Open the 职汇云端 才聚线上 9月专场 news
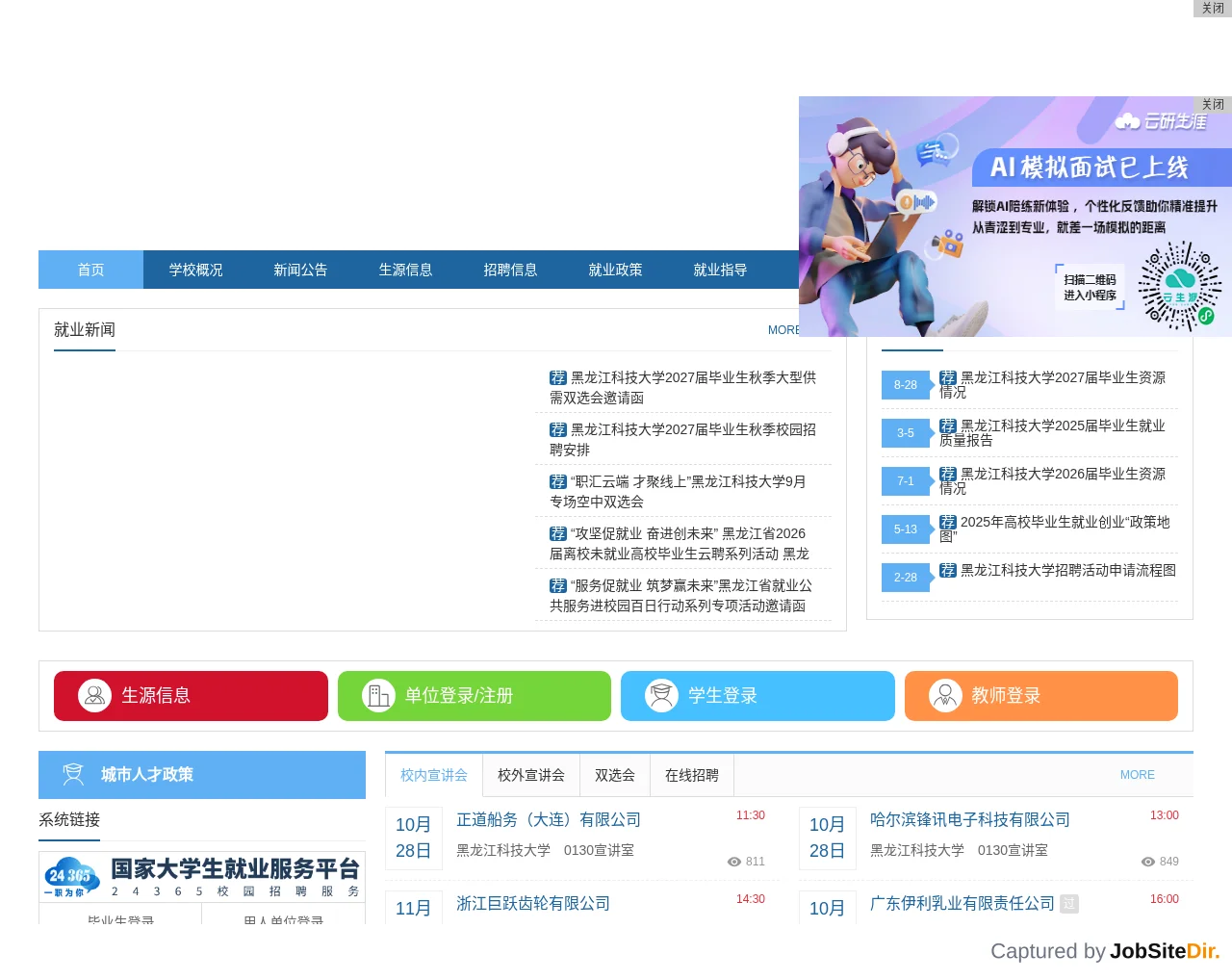This screenshot has height=980, width=1232. 679,491
